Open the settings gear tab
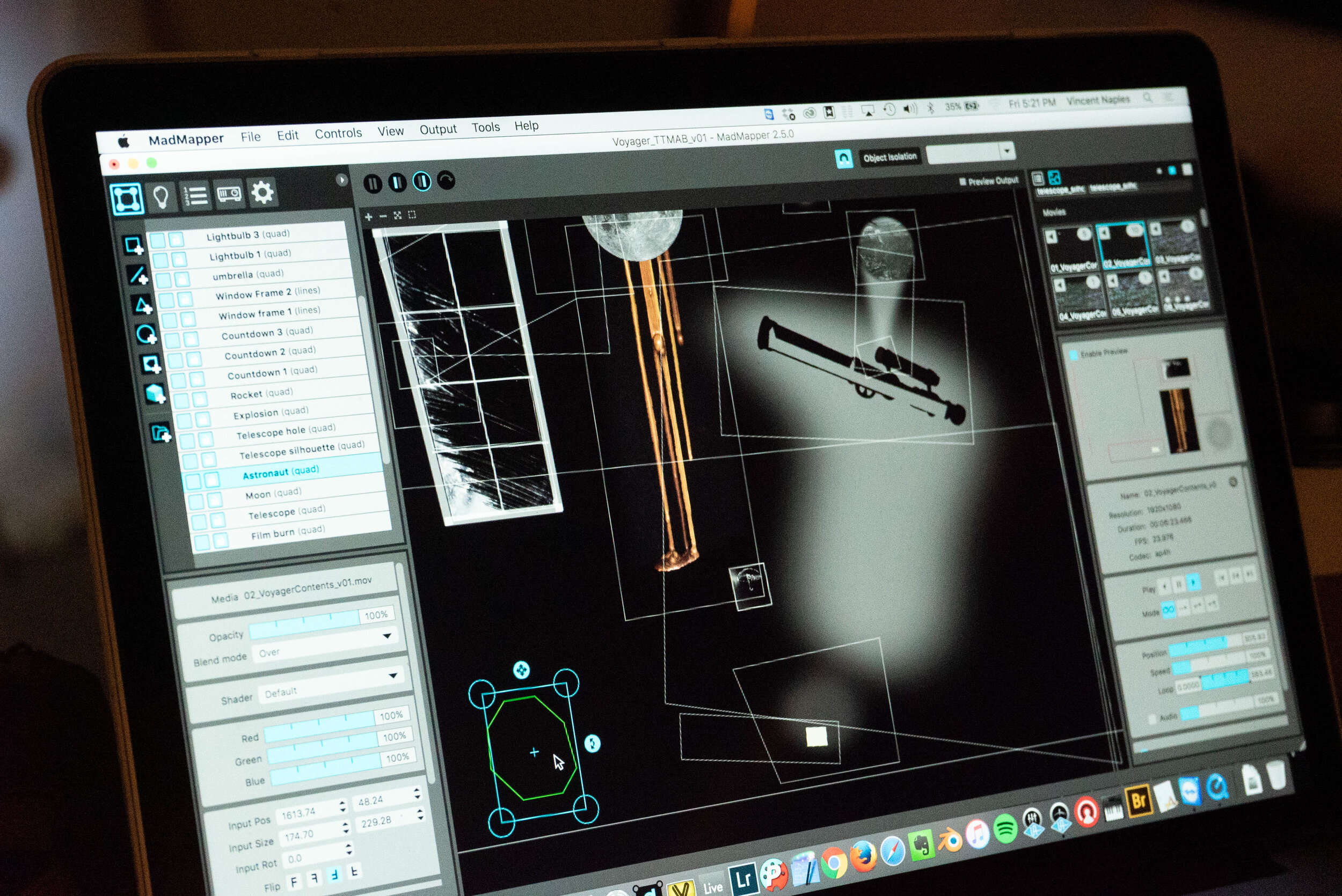 pyautogui.click(x=262, y=192)
